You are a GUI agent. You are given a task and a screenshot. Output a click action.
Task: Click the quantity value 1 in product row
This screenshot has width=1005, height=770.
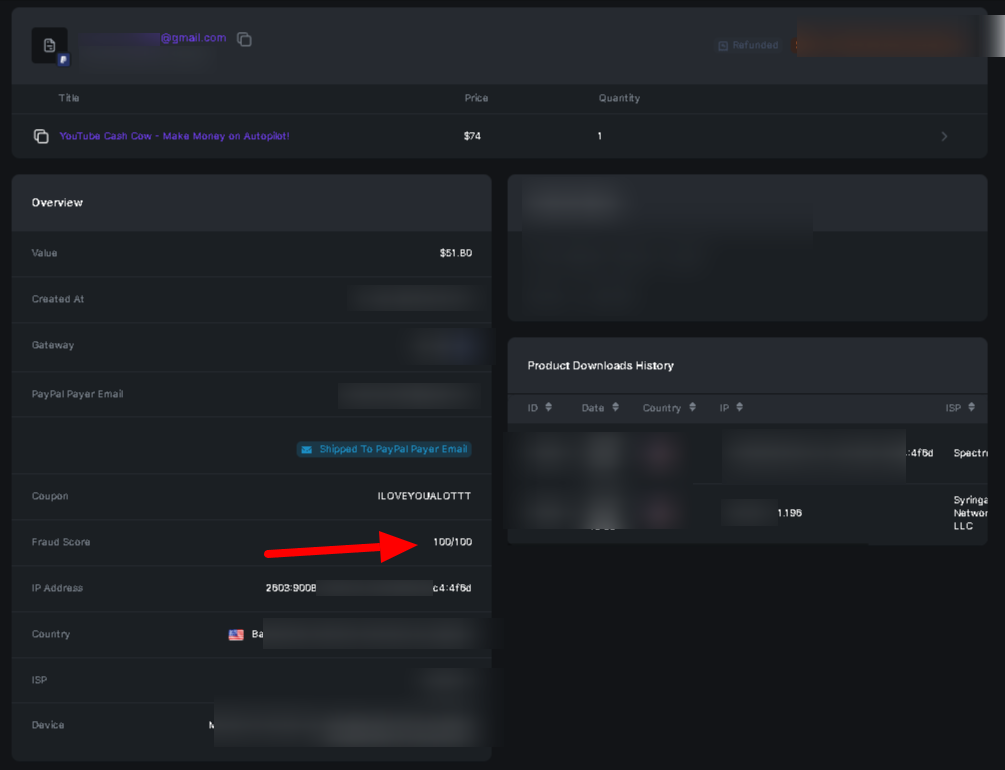point(600,136)
